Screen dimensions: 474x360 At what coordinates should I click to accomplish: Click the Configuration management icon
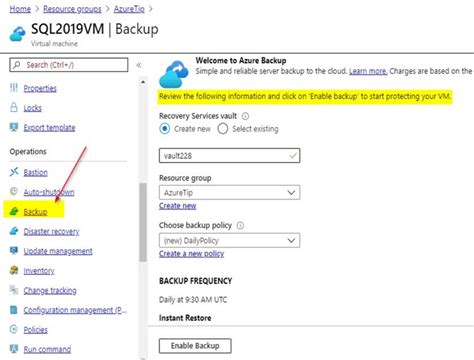[14, 310]
